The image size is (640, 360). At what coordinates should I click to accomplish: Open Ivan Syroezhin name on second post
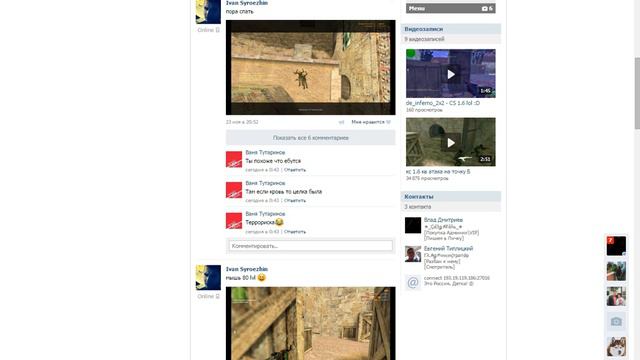247,269
